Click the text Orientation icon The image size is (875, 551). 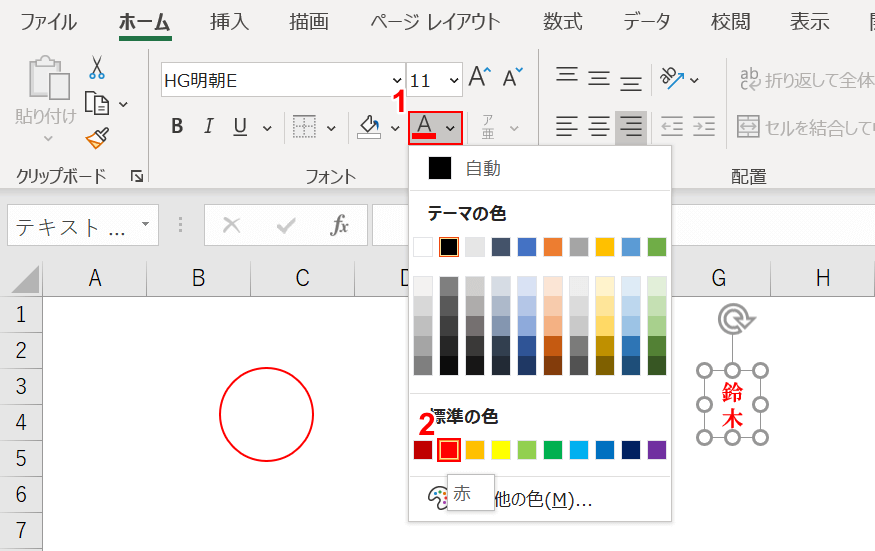(x=671, y=78)
